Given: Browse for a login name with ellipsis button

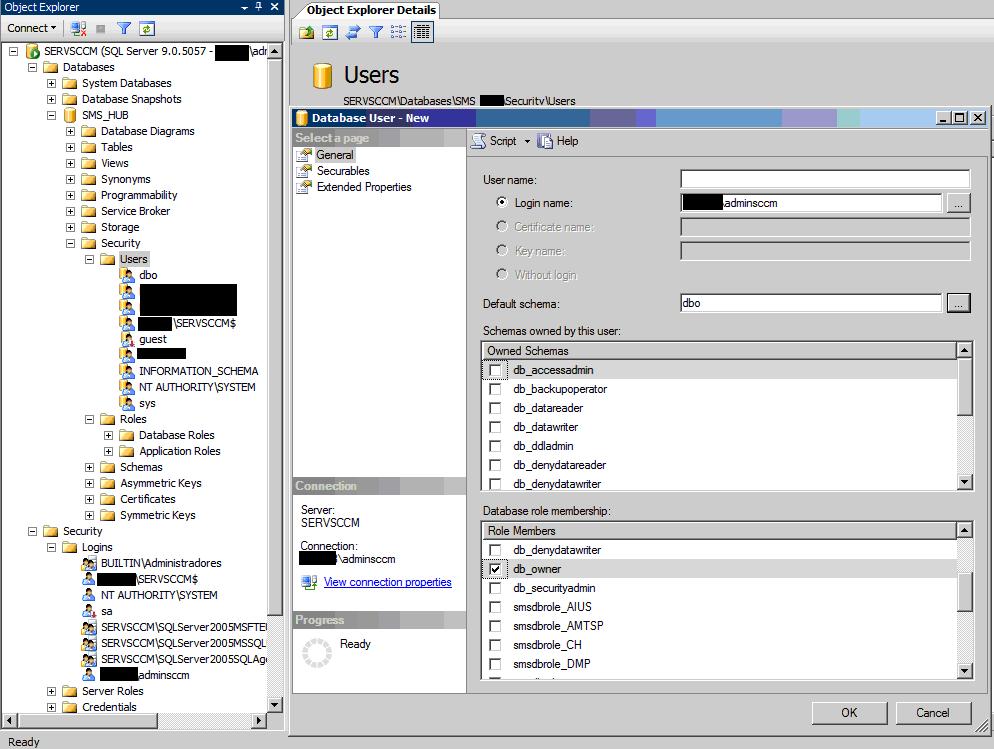Looking at the screenshot, I should click(x=958, y=203).
